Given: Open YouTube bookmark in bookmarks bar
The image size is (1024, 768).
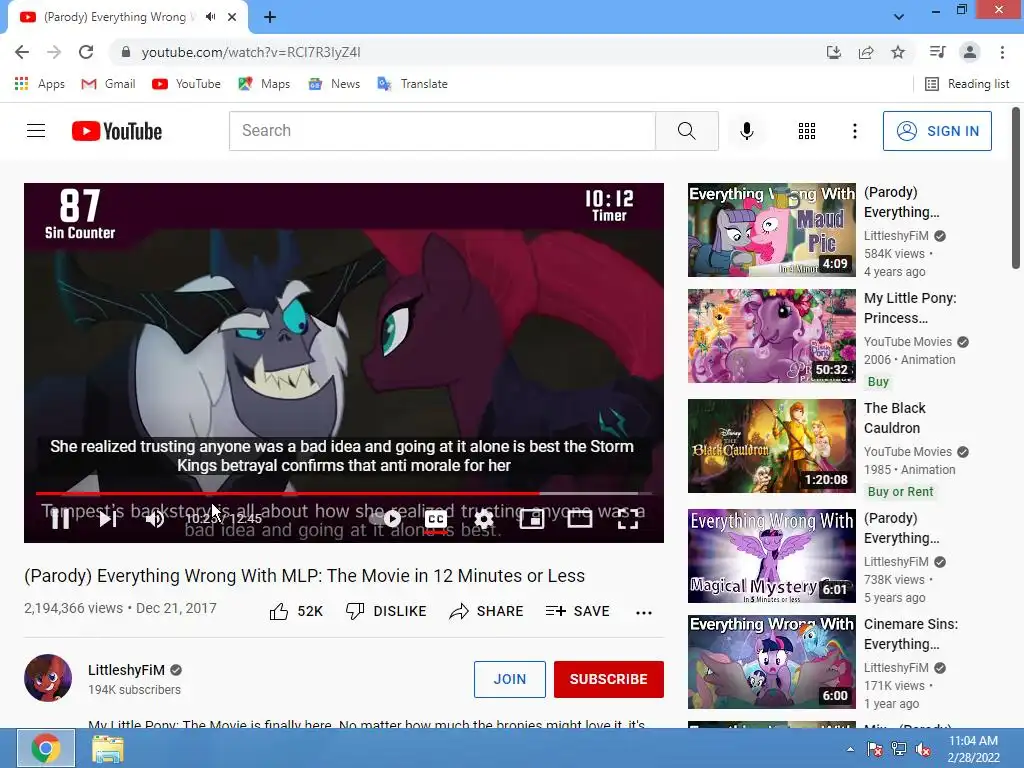Looking at the screenshot, I should pyautogui.click(x=186, y=84).
